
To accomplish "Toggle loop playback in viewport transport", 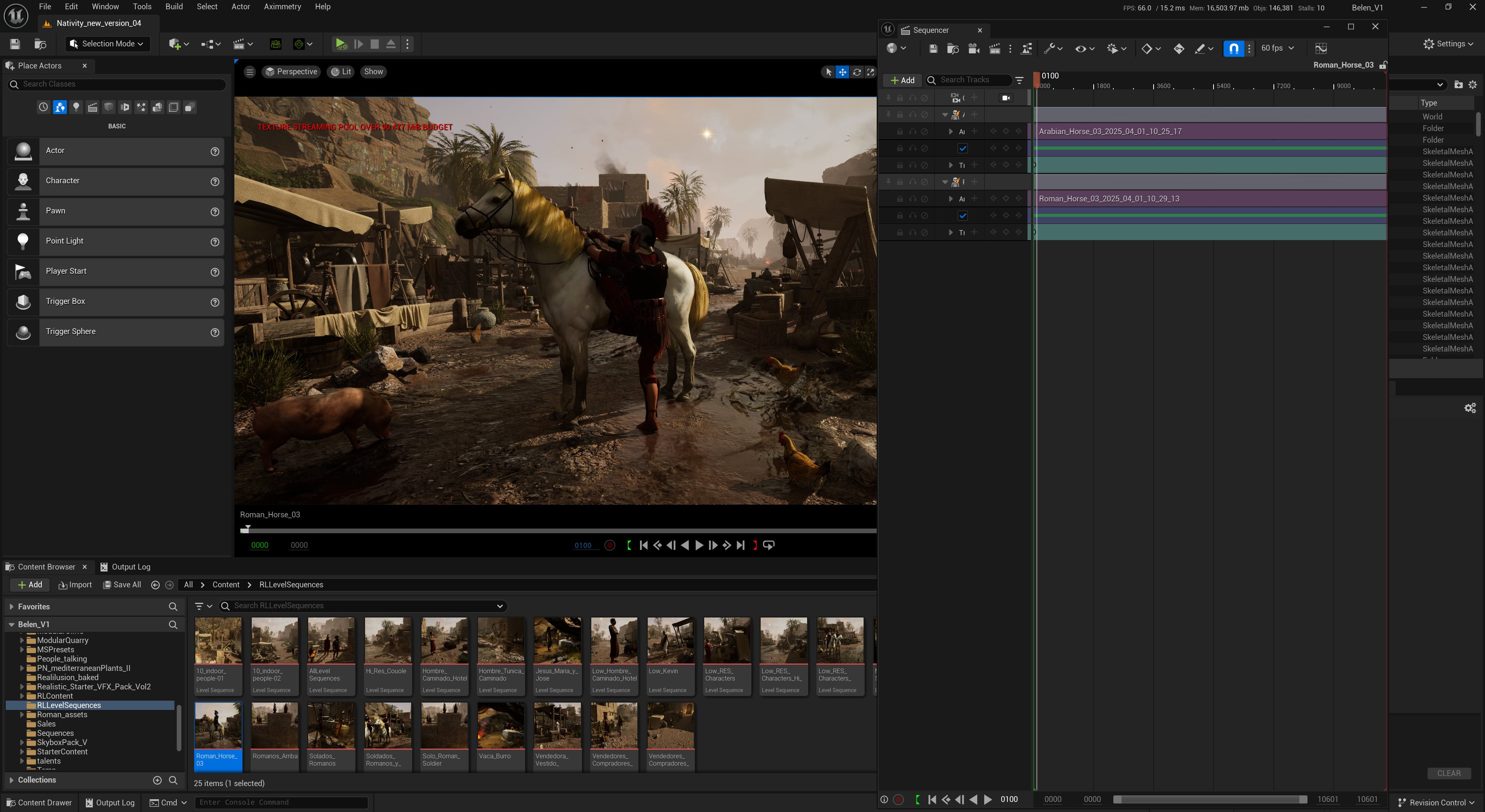I will coord(769,545).
